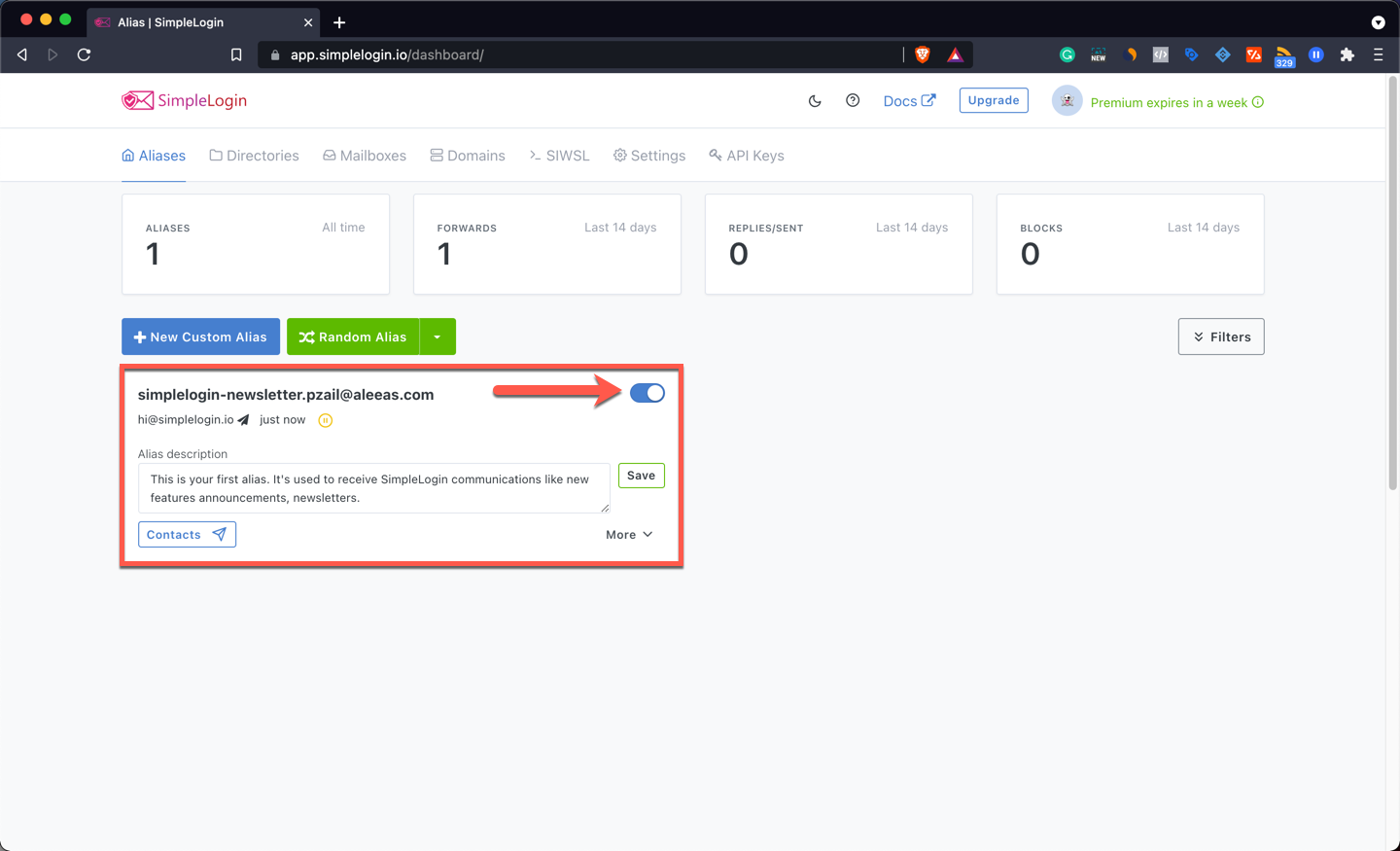Open the browser hamburger menu
The image size is (1400, 851).
point(1379,54)
